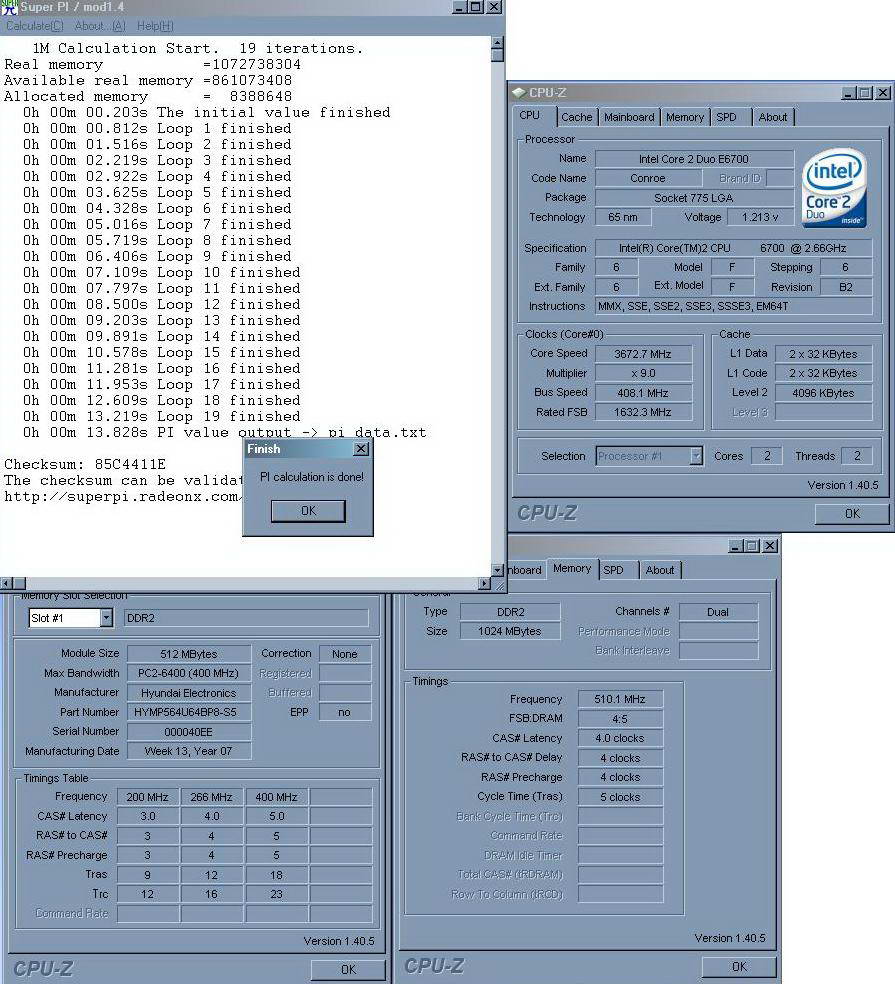
Task: Select the SPD tab beside Memory in top CPU-Z
Action: (x=726, y=117)
